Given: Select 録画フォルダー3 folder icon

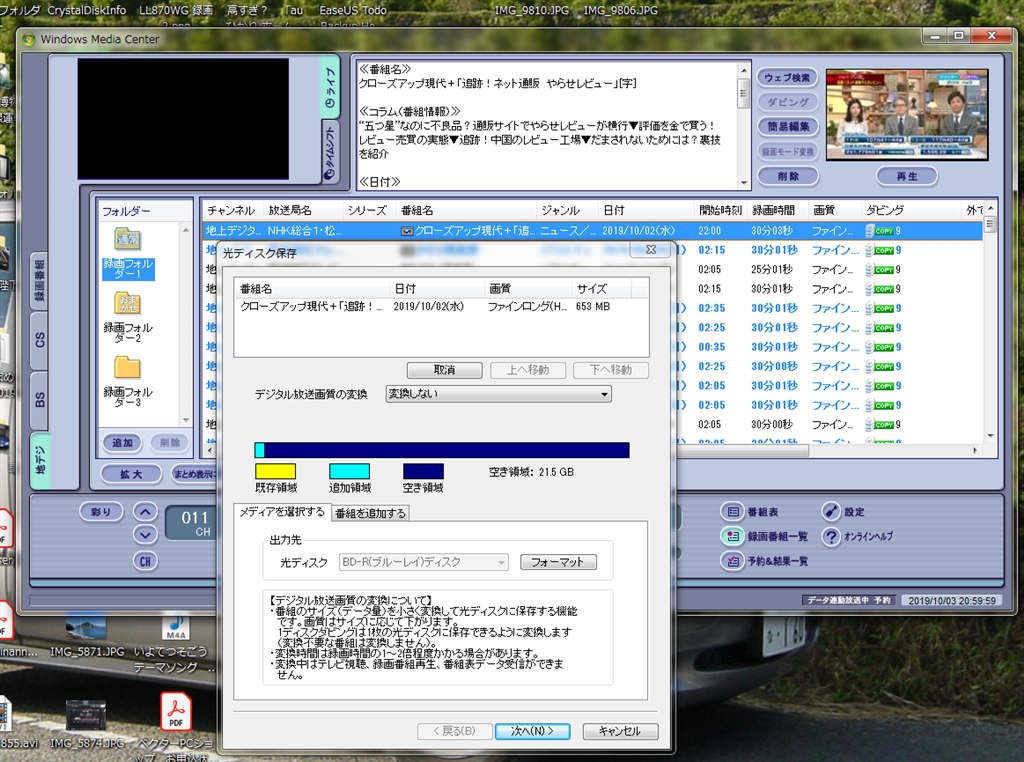Looking at the screenshot, I should click(127, 368).
